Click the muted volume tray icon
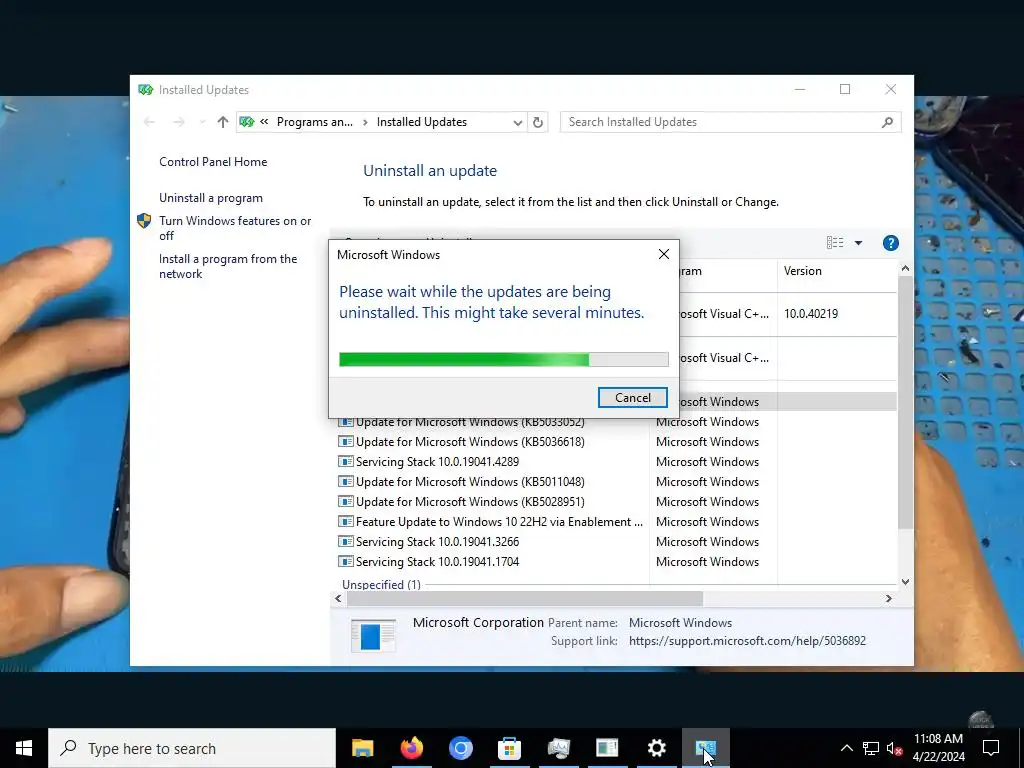Viewport: 1024px width, 768px height. [895, 748]
